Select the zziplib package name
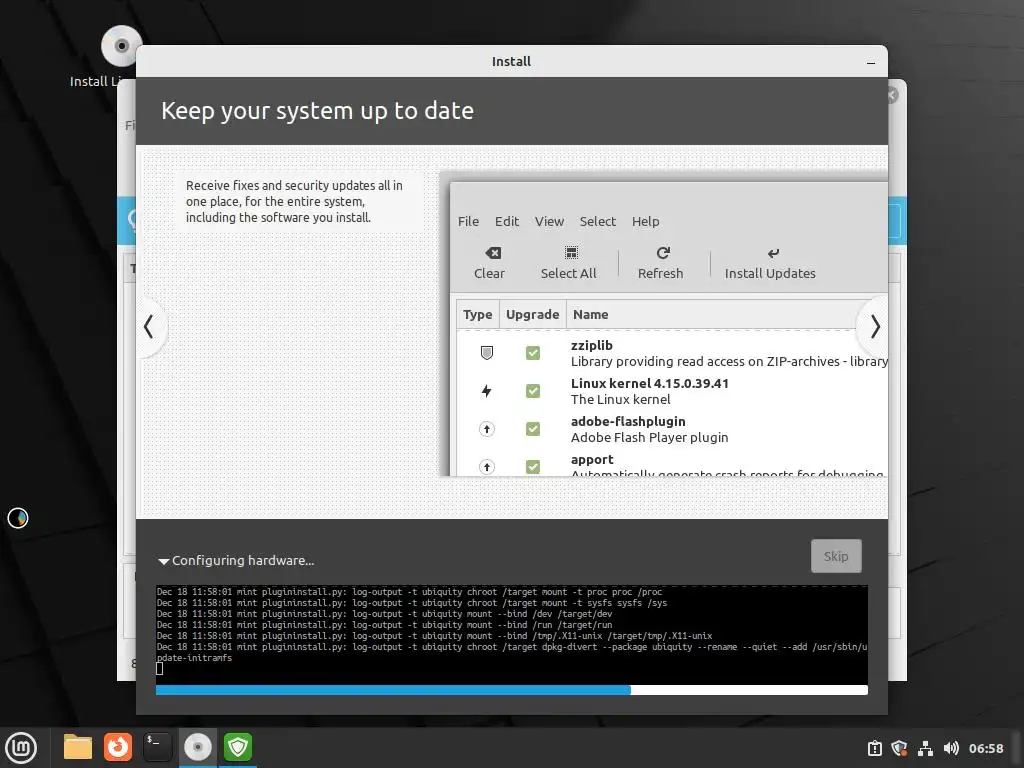 592,345
